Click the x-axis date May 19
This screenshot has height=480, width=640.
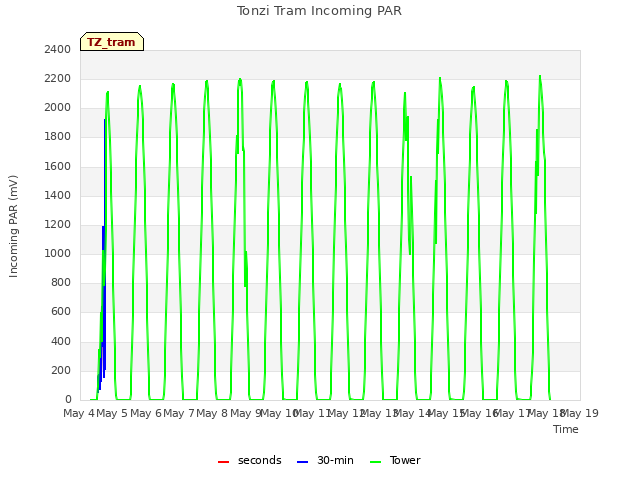582,413
